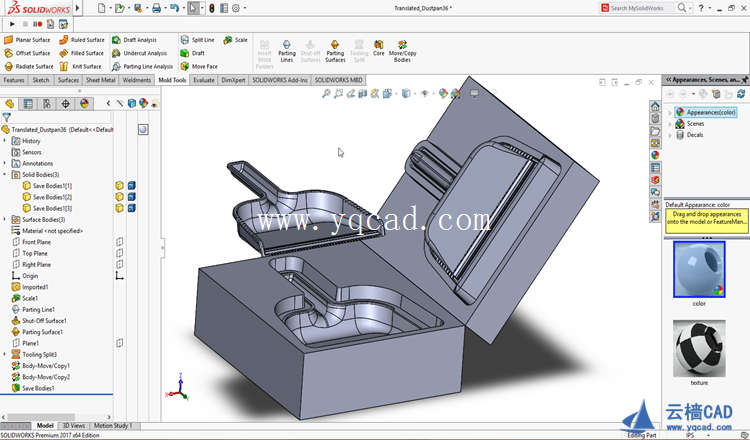
Task: Select the Move Face tool
Action: [x=199, y=67]
